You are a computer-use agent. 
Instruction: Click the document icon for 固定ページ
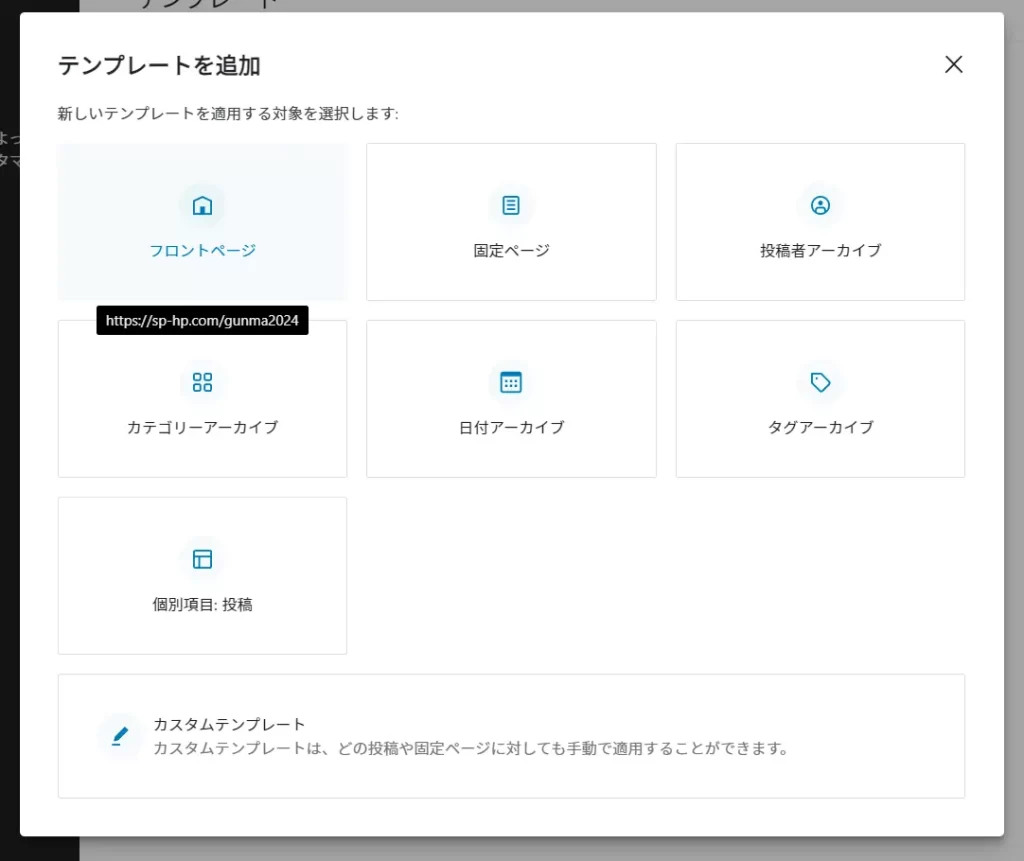click(x=511, y=206)
